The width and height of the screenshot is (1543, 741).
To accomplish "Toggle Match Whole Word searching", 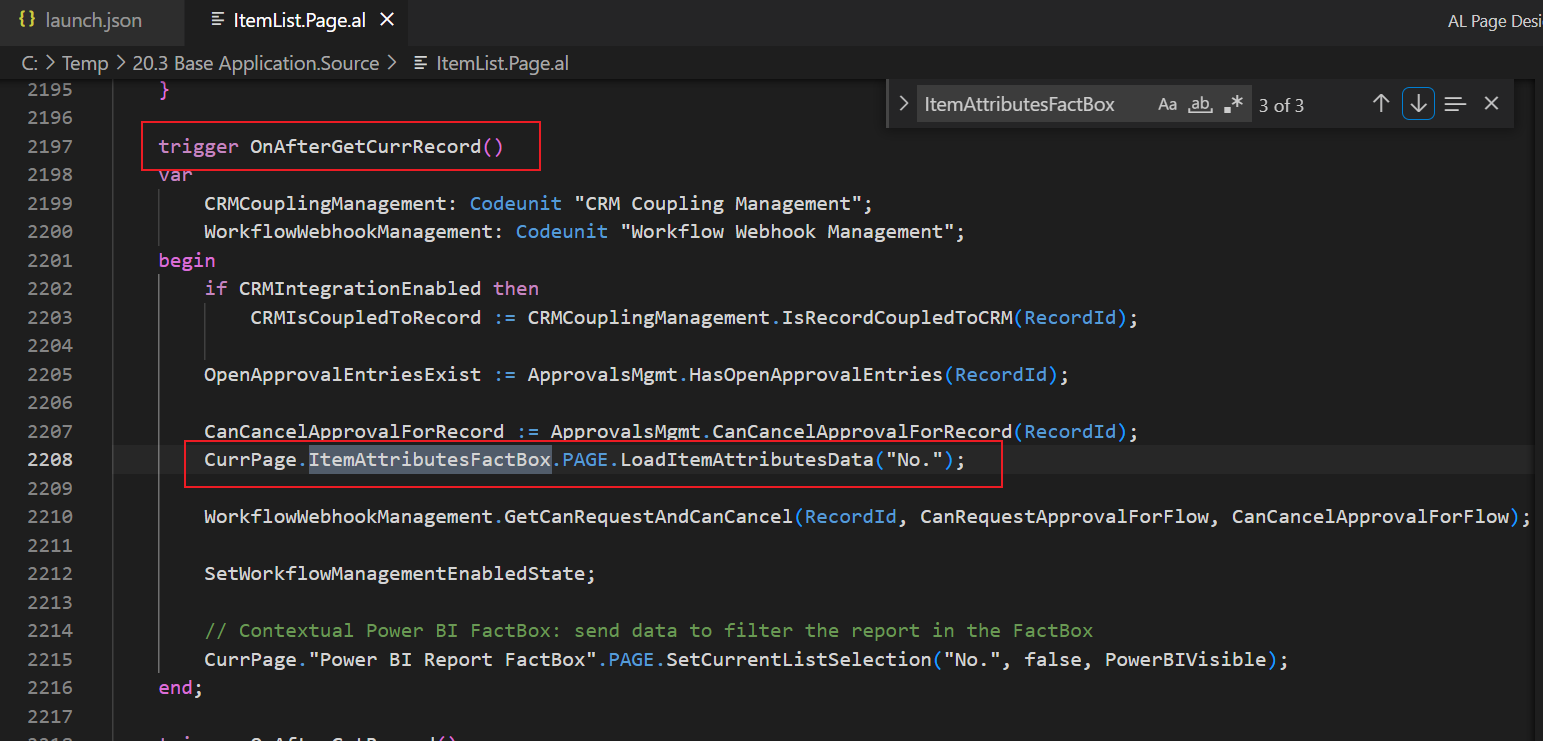I will (1200, 103).
